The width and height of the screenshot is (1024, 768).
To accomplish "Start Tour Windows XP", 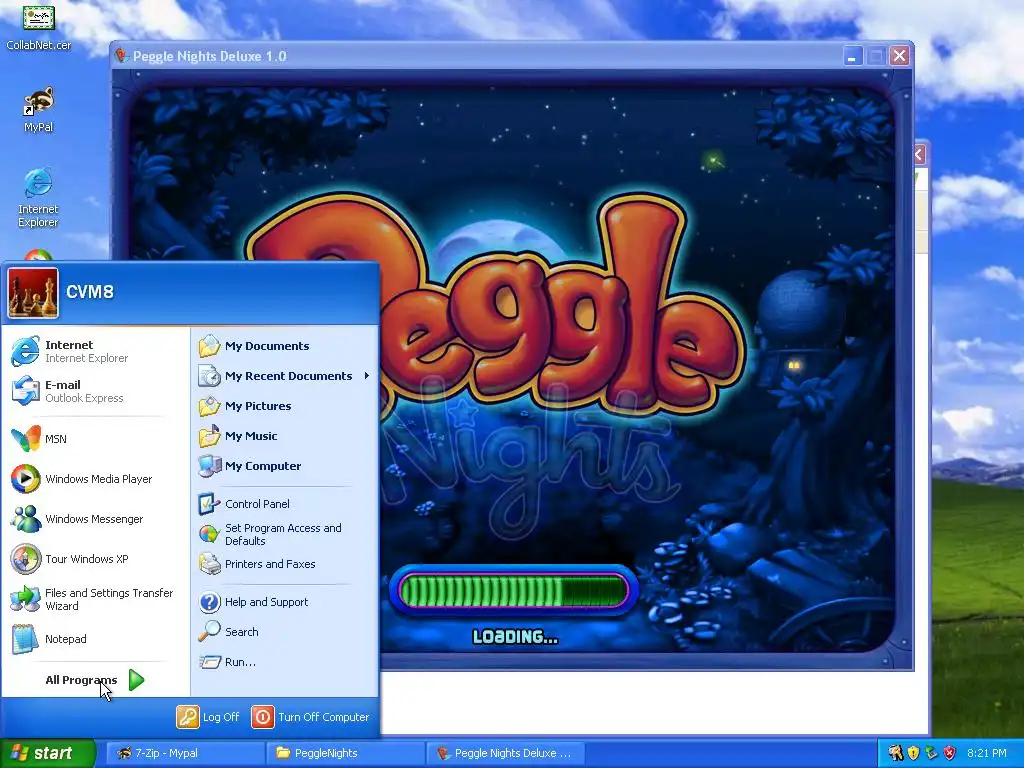I will point(96,559).
